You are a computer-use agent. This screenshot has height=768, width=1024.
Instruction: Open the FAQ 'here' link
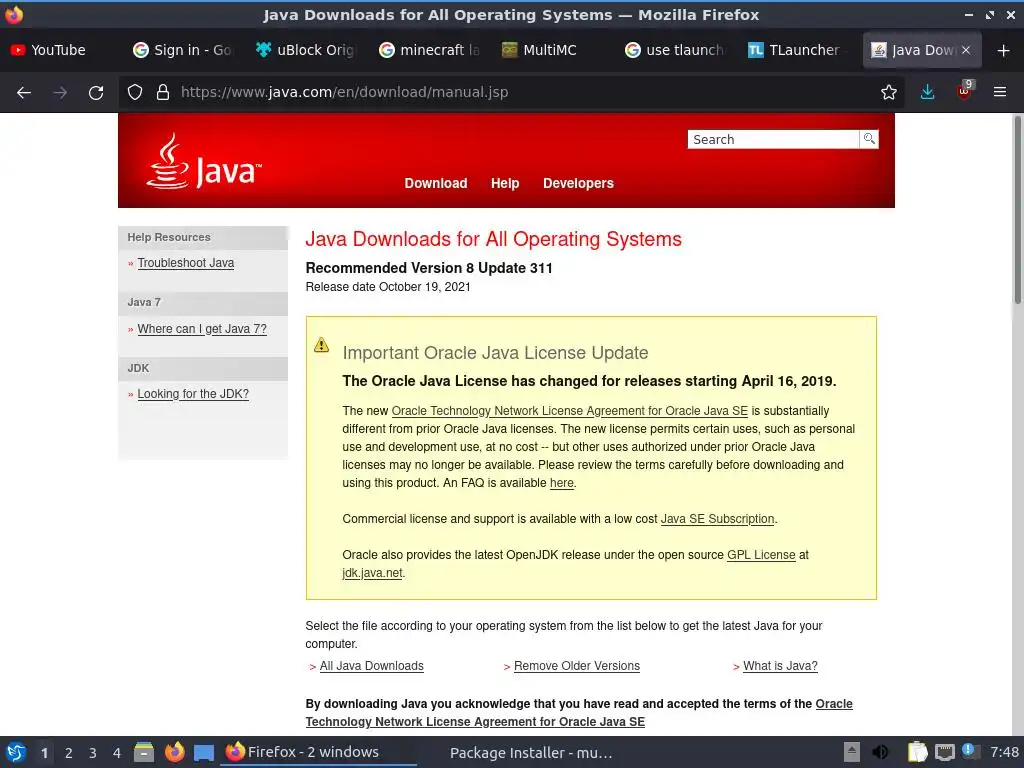tap(562, 483)
